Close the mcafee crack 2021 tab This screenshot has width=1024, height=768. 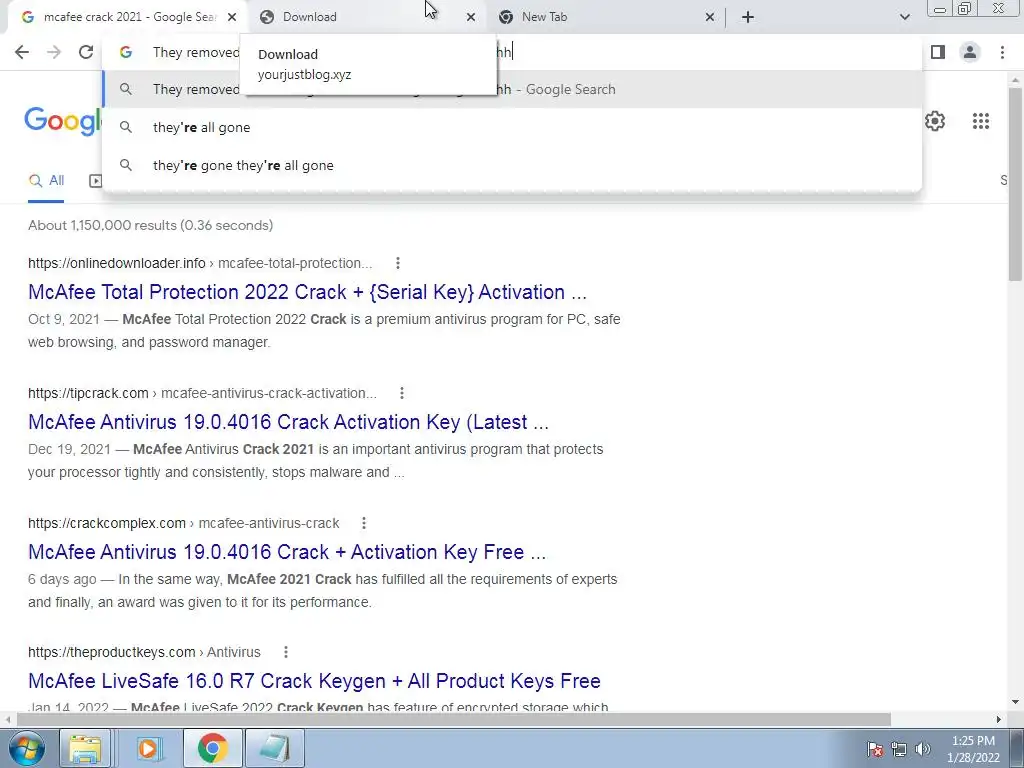[x=232, y=17]
